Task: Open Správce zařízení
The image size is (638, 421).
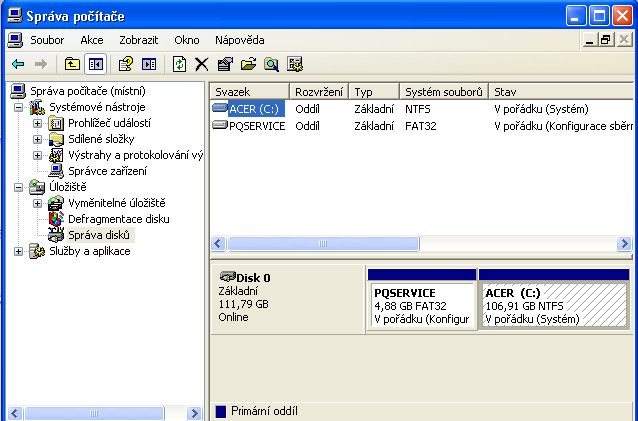Action: point(107,171)
